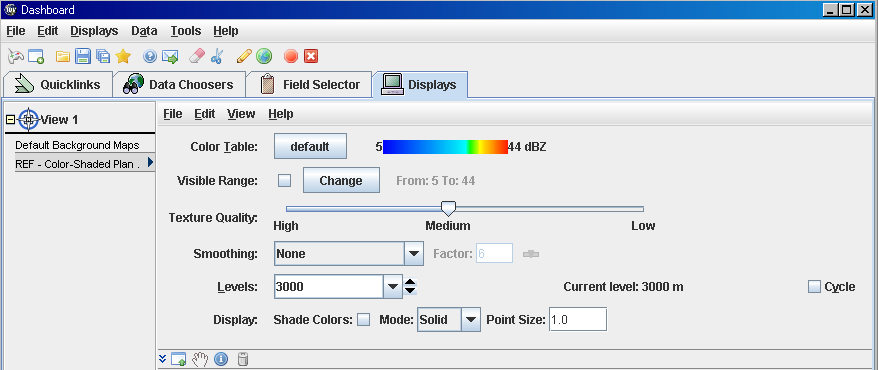Select the Displays tab
Viewport: 878px width, 370px height.
coord(420,85)
